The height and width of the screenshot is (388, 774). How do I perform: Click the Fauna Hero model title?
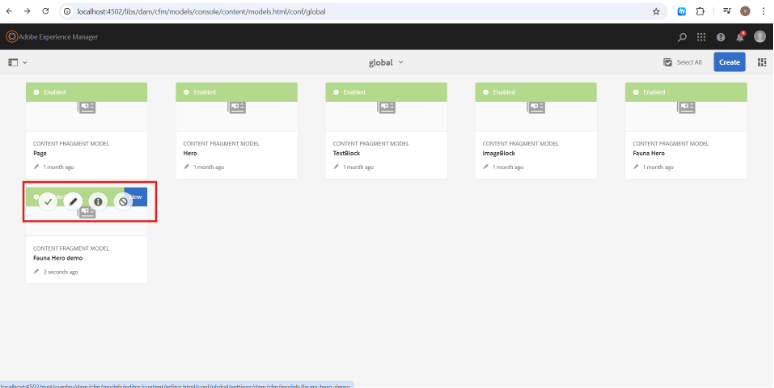tap(649, 153)
